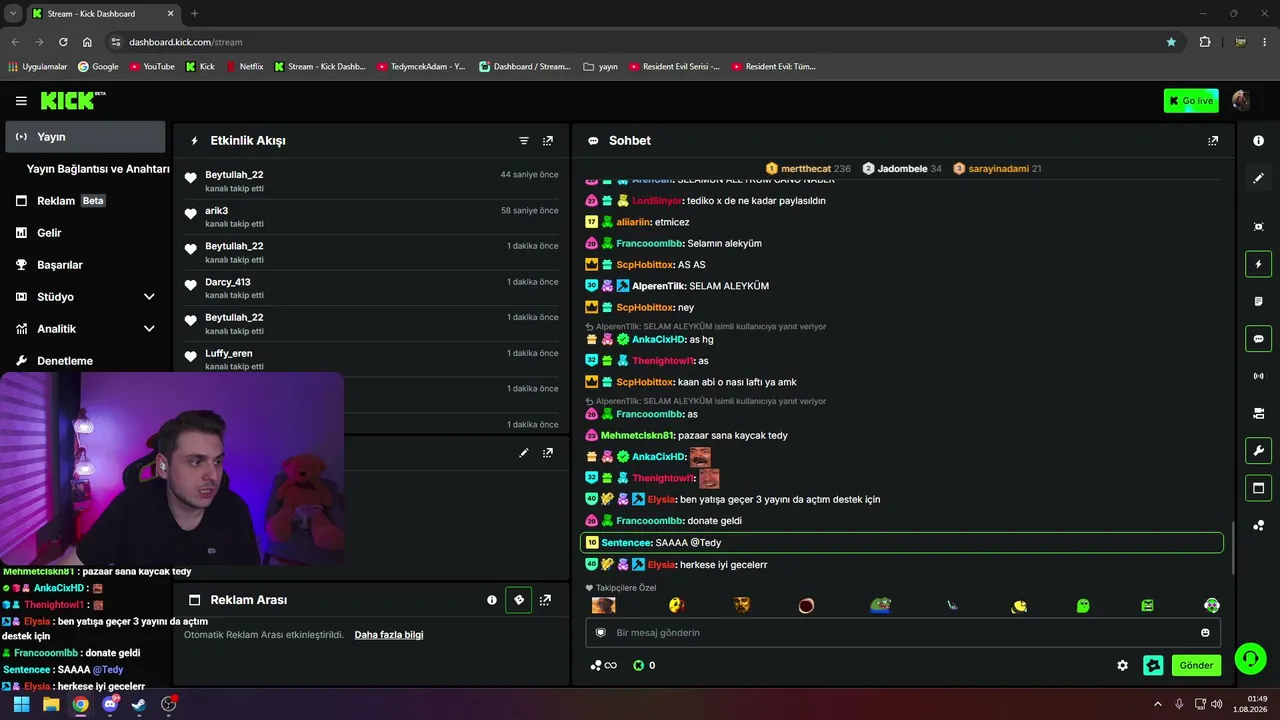Click the info icon in Reklam Arası panel
The height and width of the screenshot is (720, 1280).
coord(492,600)
